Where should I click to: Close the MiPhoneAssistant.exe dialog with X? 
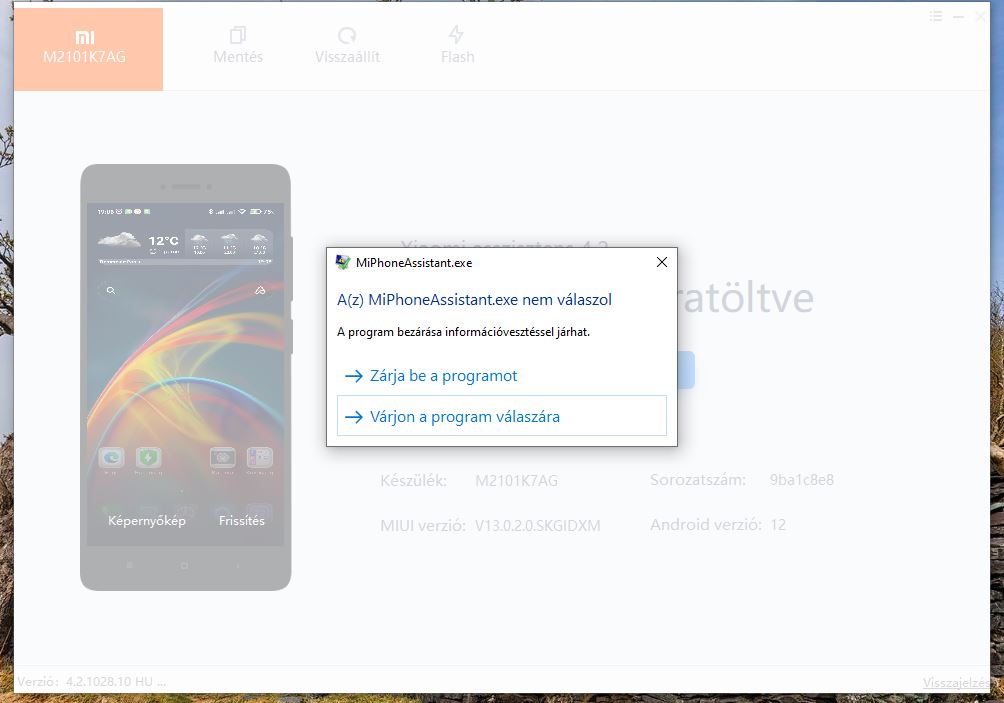661,262
